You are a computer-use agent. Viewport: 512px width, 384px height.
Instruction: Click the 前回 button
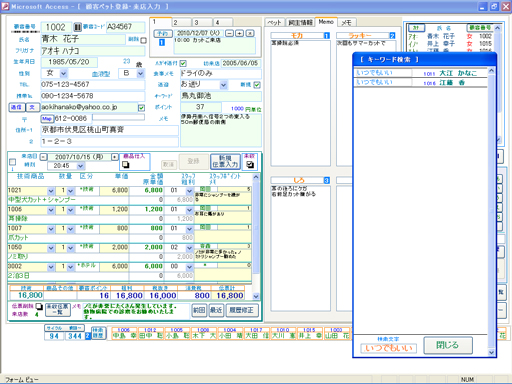pos(199,310)
